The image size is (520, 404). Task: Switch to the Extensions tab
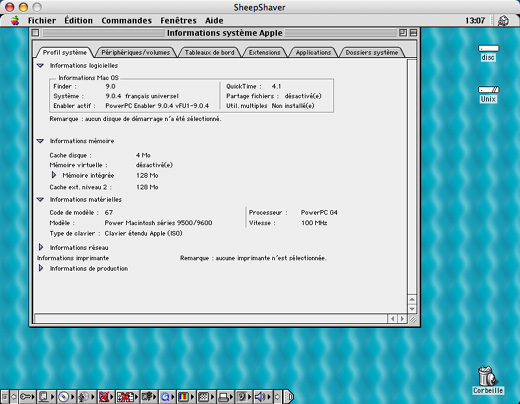265,52
